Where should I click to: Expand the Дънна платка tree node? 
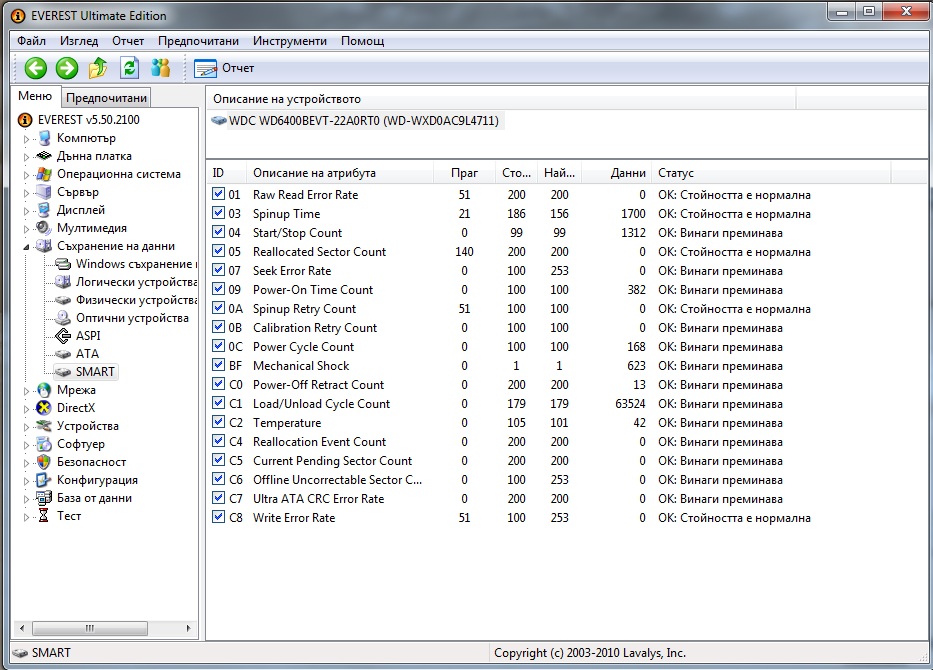(x=26, y=157)
